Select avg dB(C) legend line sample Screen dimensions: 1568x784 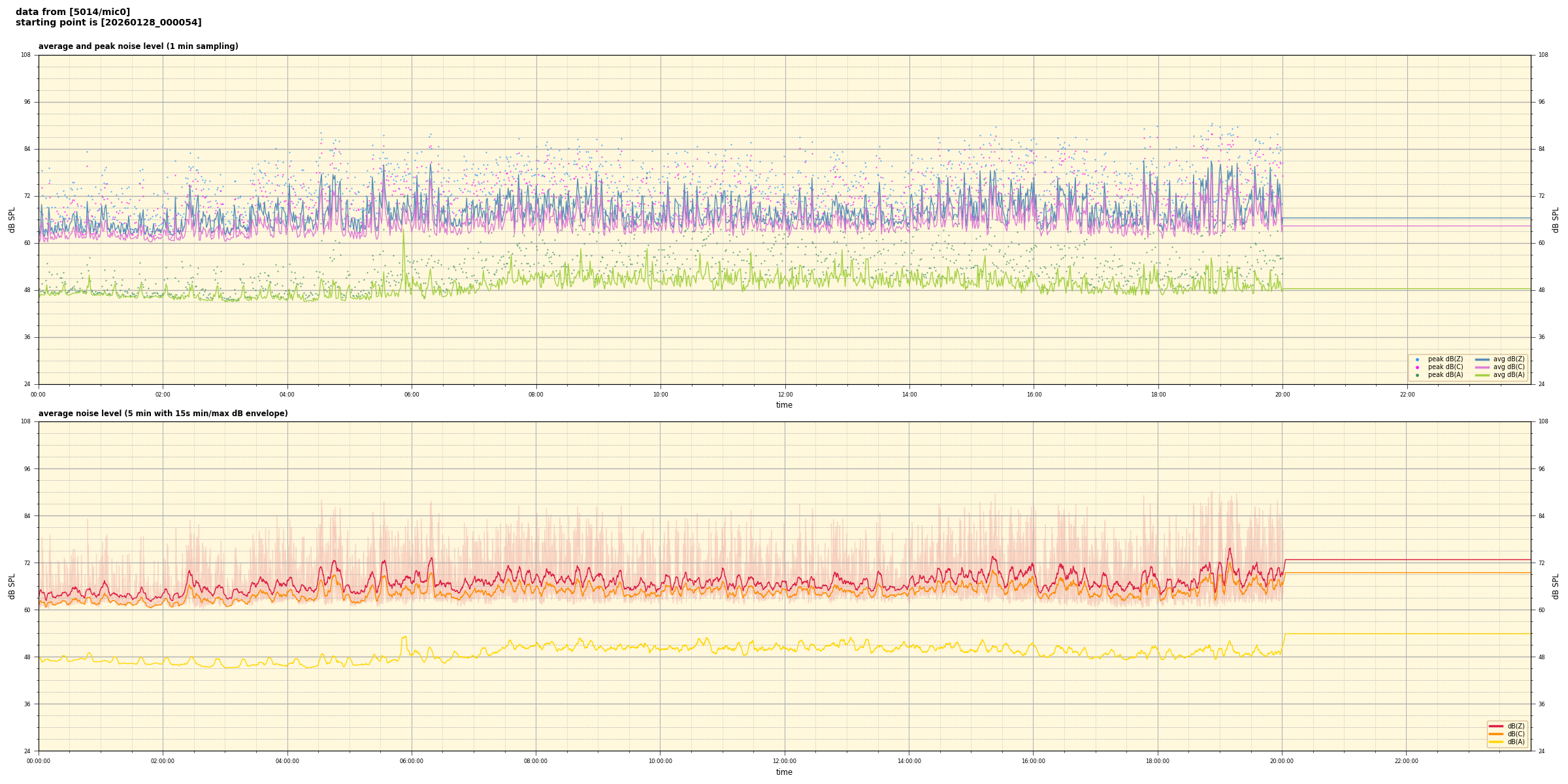pos(1482,367)
